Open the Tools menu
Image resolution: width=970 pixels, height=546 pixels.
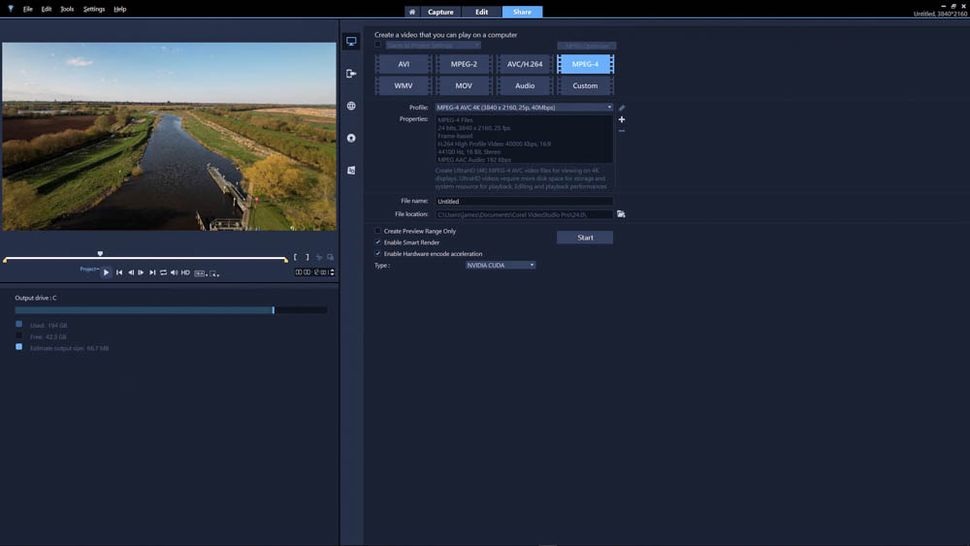67,9
